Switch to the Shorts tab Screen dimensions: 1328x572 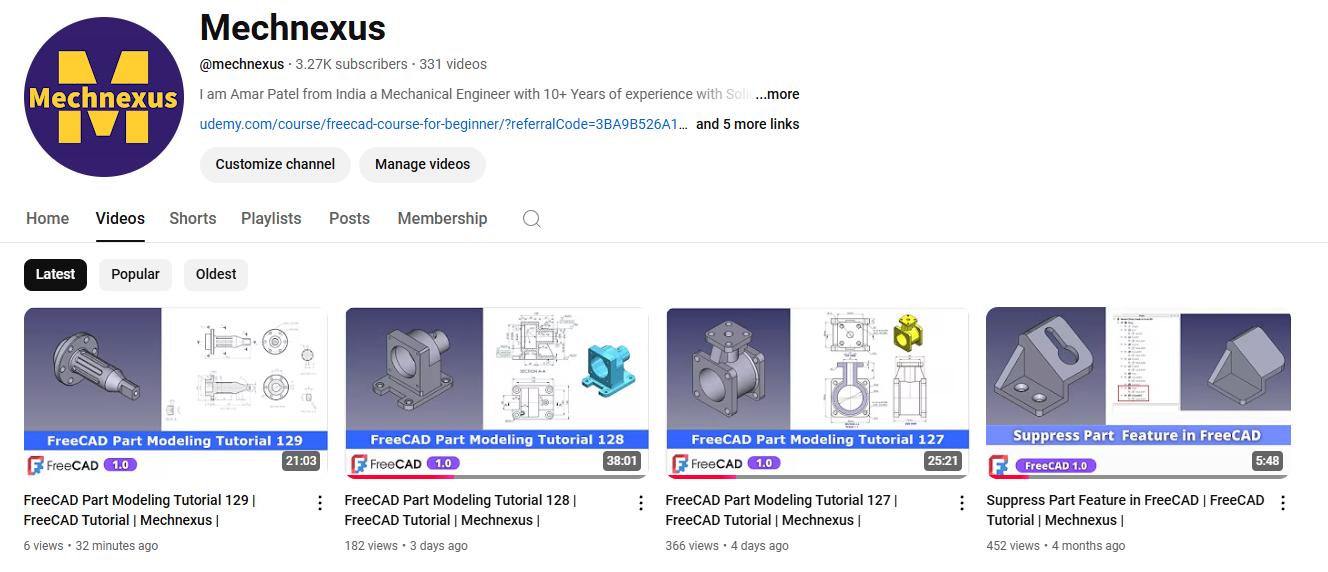(x=193, y=219)
